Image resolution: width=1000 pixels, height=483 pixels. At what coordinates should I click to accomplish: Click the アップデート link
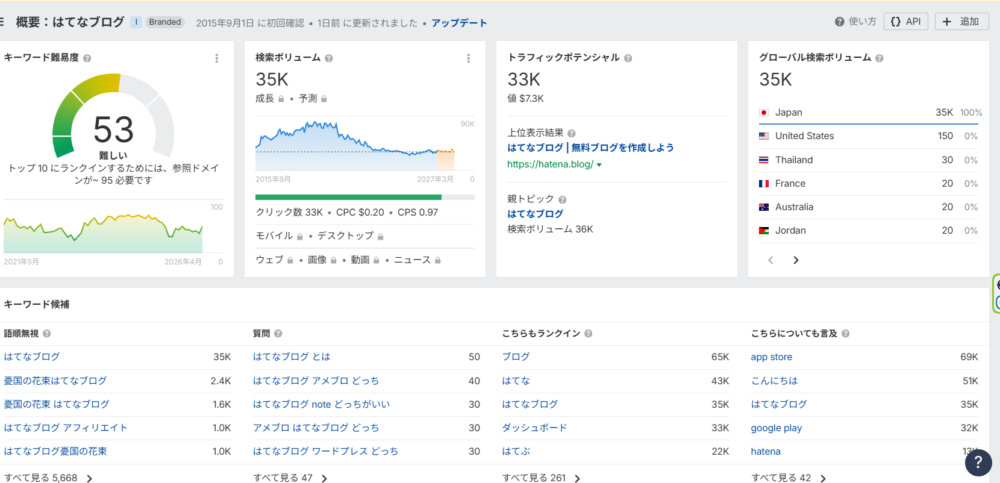[458, 21]
